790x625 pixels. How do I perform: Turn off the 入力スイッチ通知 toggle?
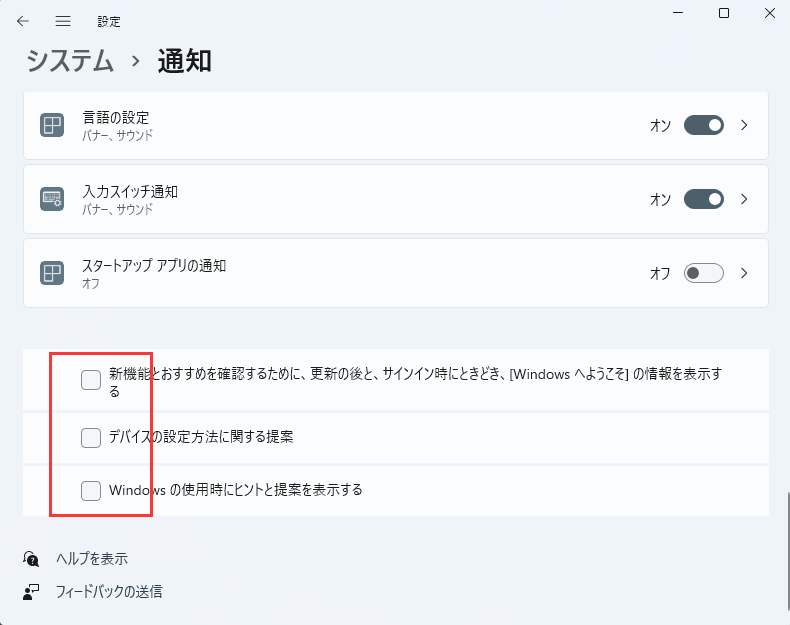pos(703,199)
